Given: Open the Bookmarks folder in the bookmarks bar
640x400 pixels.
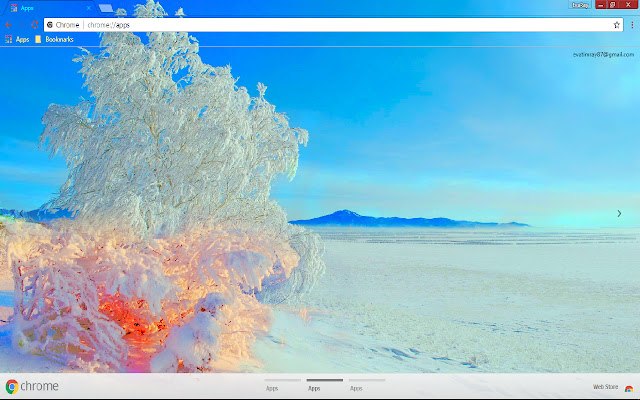Looking at the screenshot, I should click(x=54, y=39).
